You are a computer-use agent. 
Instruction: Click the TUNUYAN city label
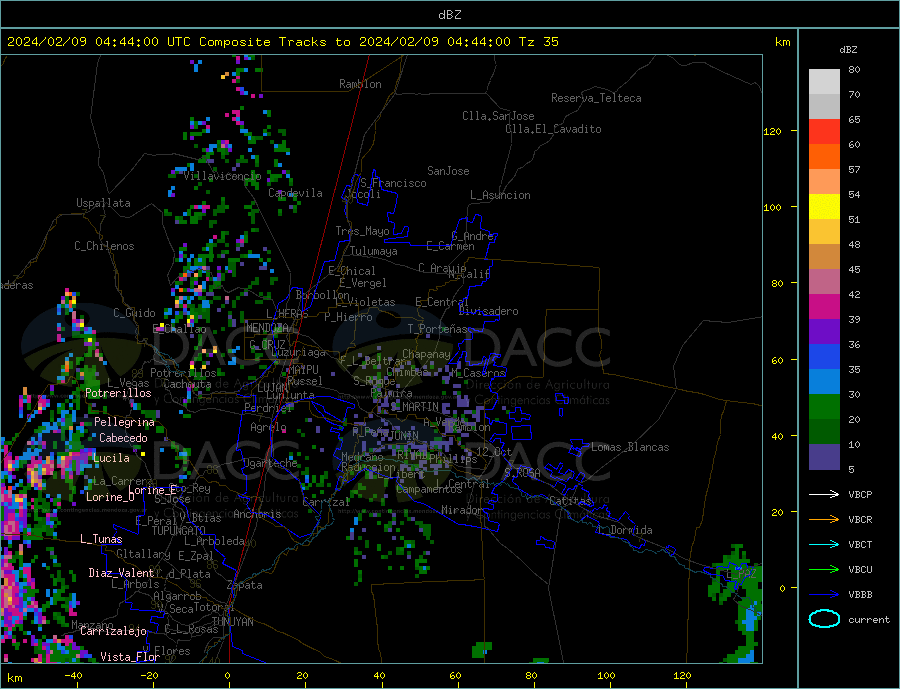click(232, 622)
